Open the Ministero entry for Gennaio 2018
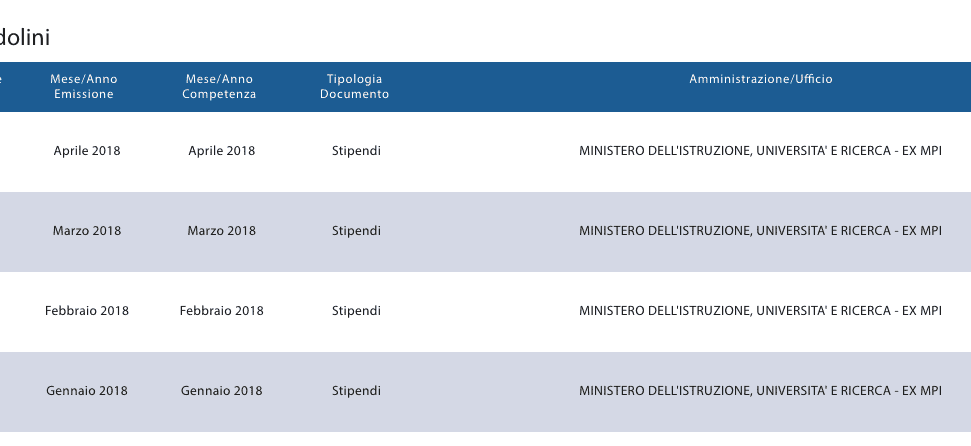 760,391
